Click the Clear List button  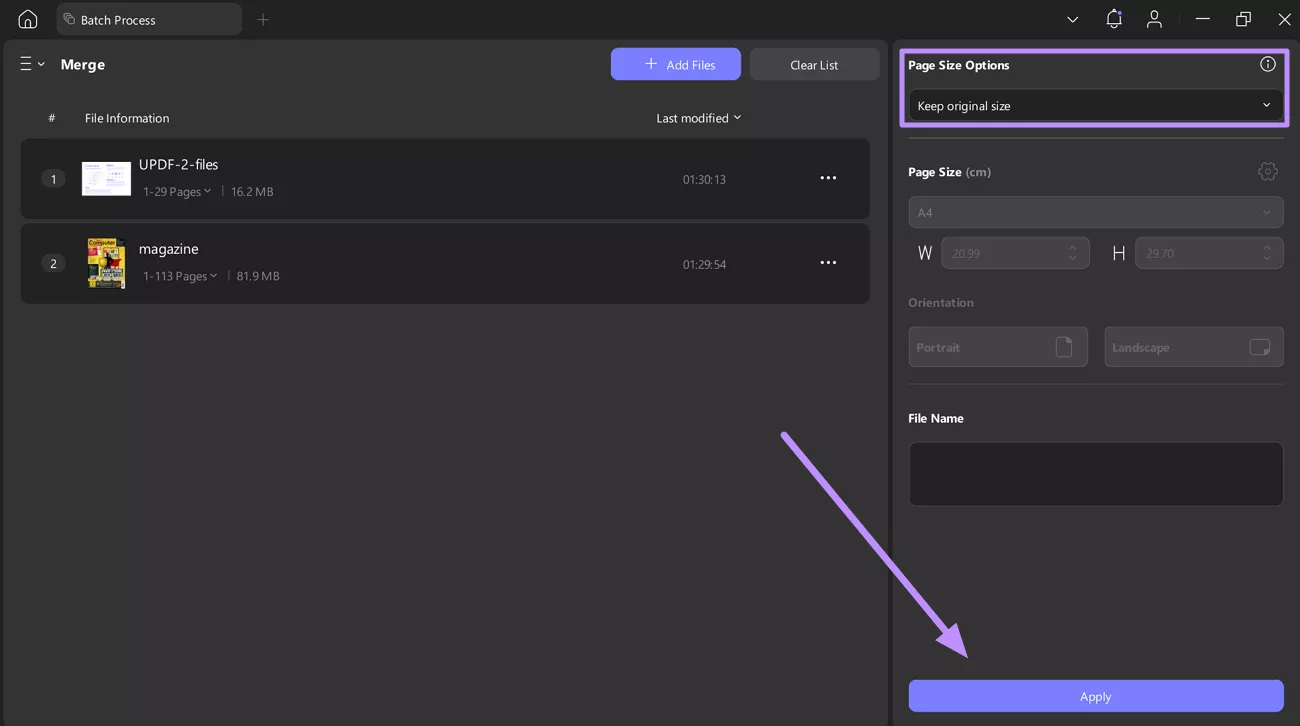coord(814,63)
